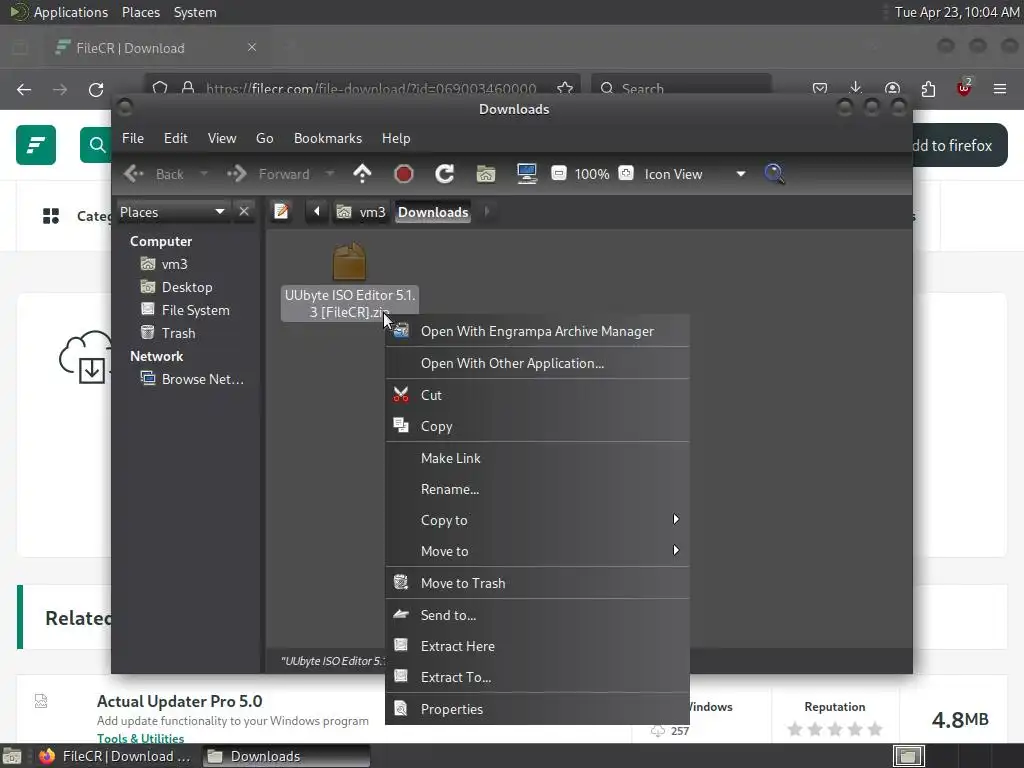Screen dimensions: 1024x768
Task: Toggle text location entry icon
Action: (x=281, y=212)
